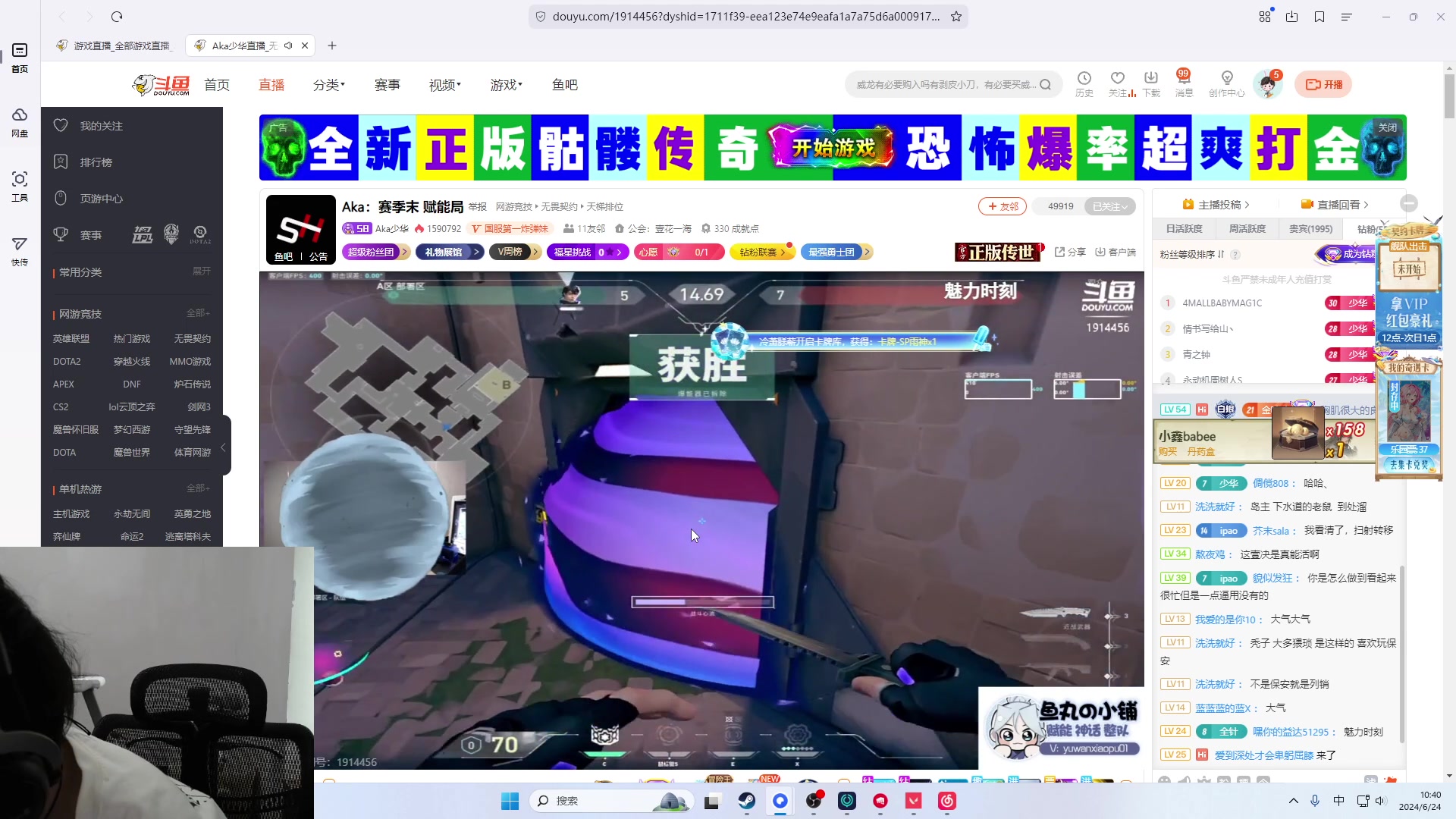The height and width of the screenshot is (819, 1456).
Task: Open 消息 messages with 99 badge
Action: pyautogui.click(x=1184, y=83)
